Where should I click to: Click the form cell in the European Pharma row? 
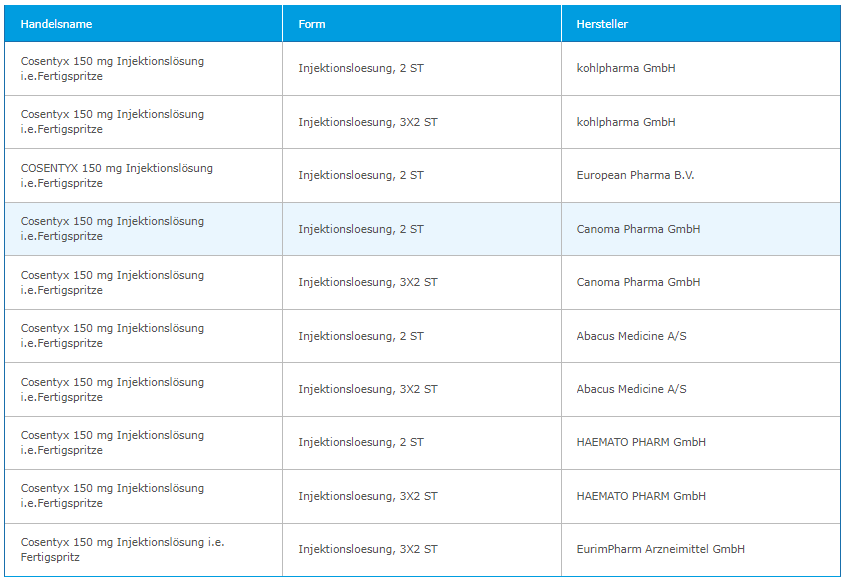point(360,175)
